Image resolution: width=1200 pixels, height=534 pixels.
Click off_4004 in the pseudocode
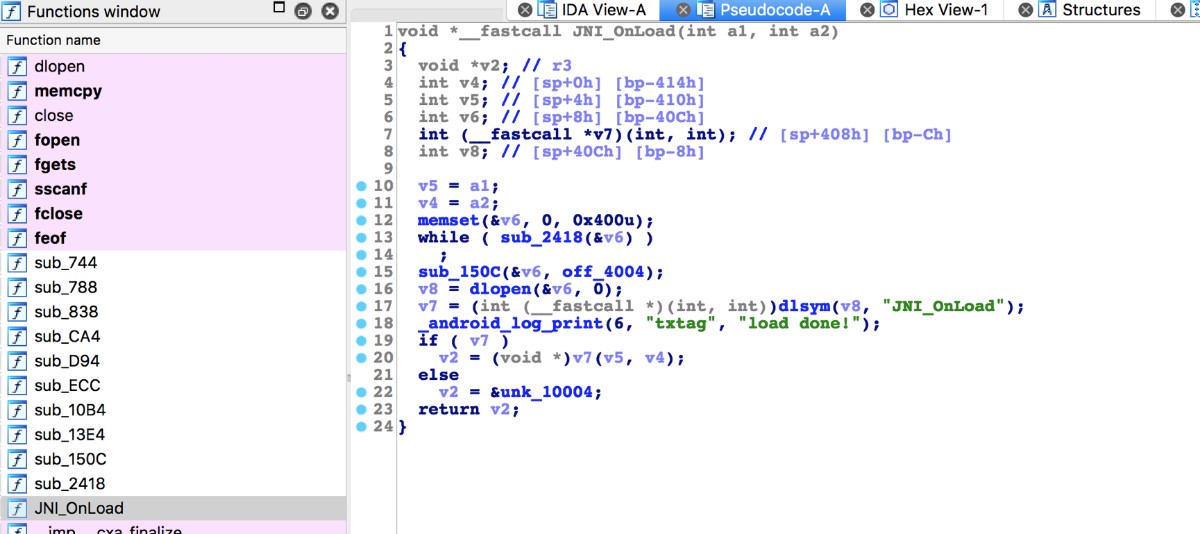pyautogui.click(x=602, y=272)
